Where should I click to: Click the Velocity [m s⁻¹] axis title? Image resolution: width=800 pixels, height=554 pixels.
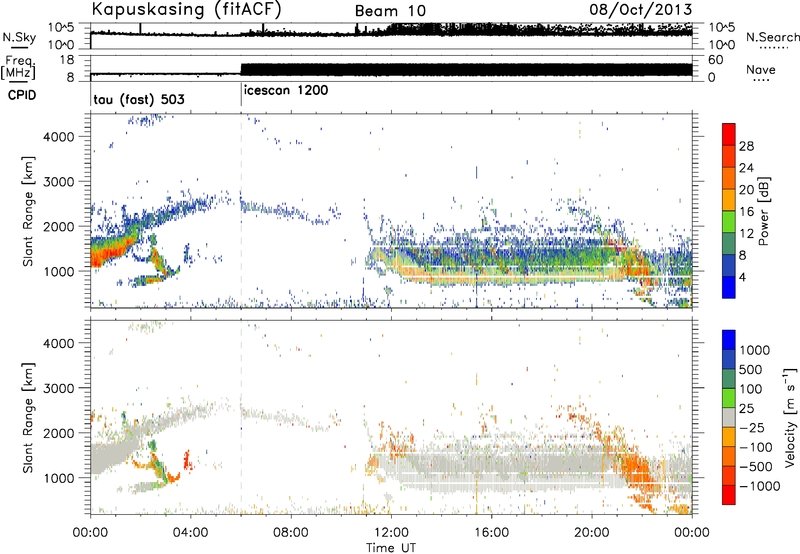point(790,417)
